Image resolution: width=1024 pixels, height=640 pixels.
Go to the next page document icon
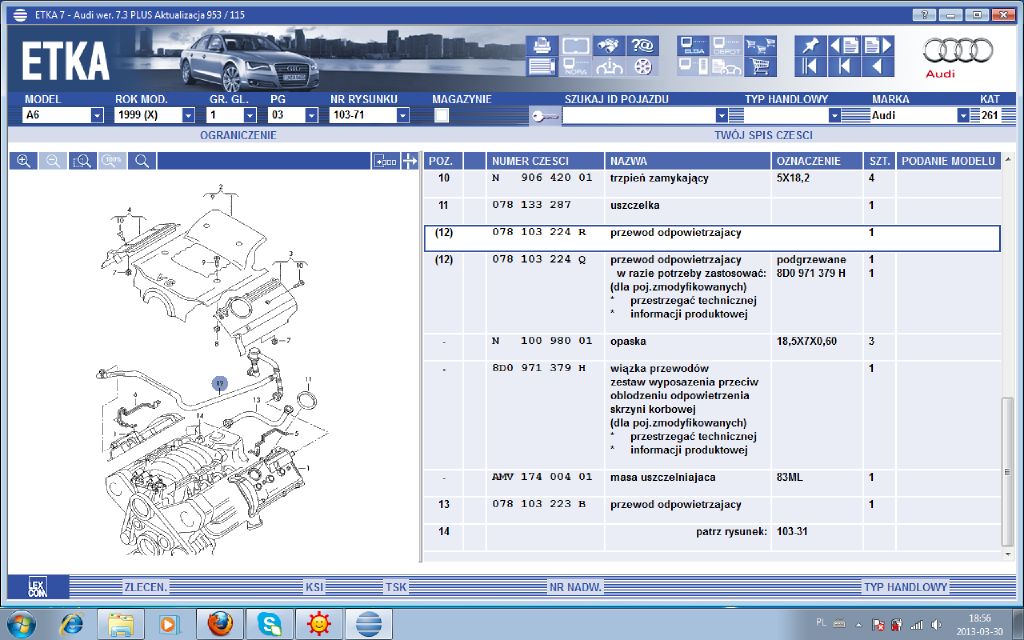tap(878, 46)
